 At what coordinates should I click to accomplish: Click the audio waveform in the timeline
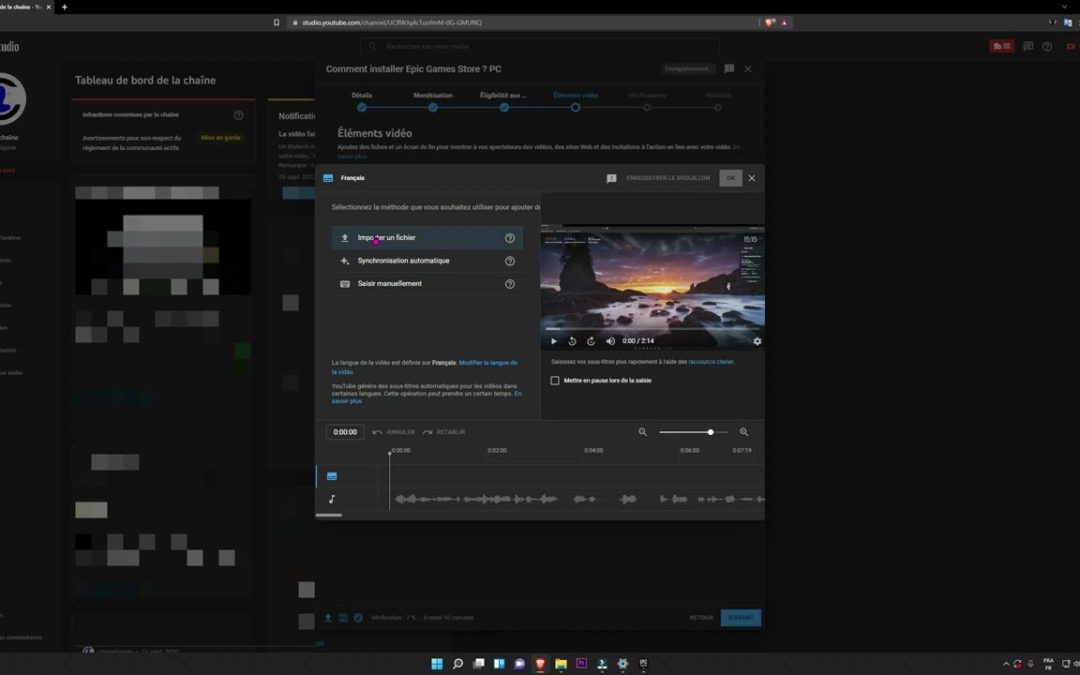[579, 499]
